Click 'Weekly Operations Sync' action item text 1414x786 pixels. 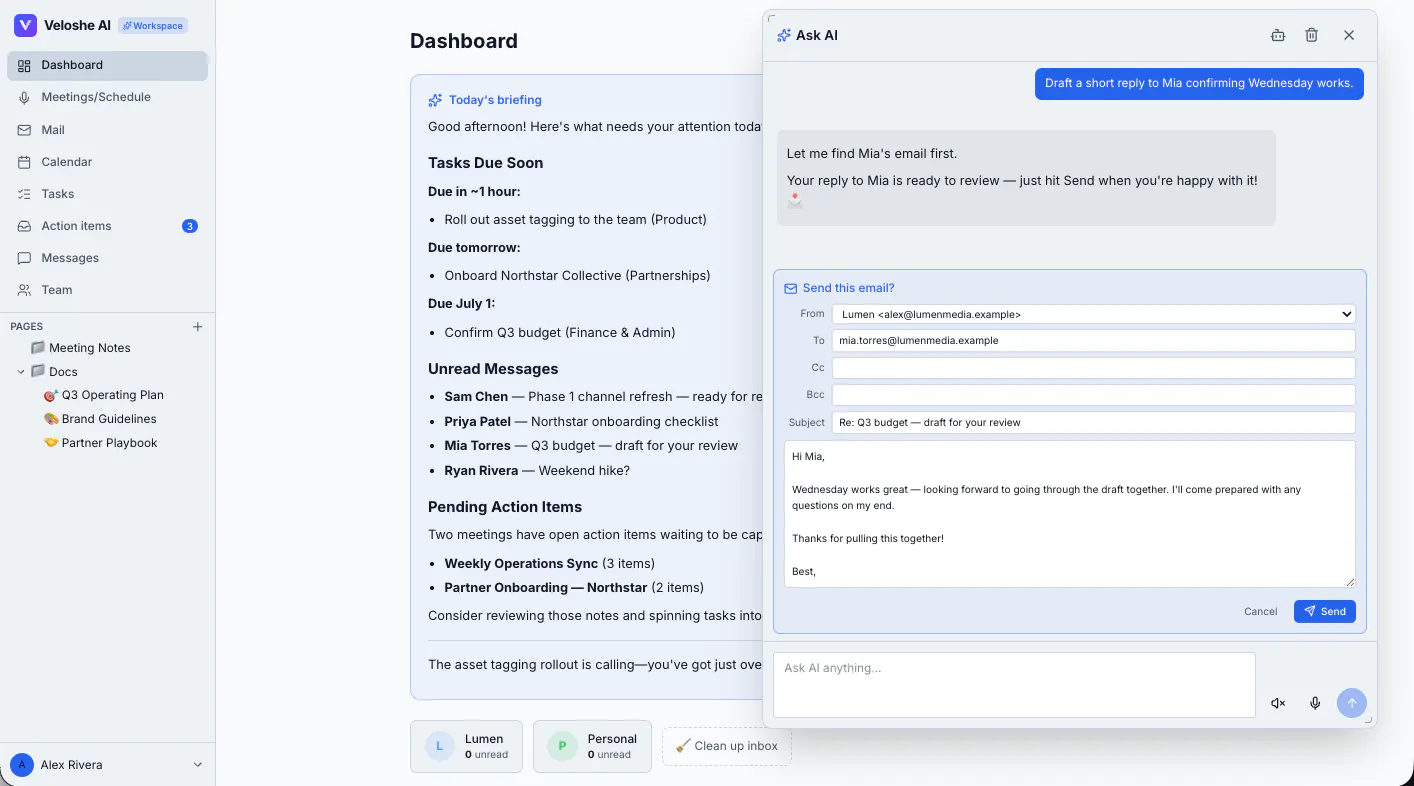(x=521, y=564)
